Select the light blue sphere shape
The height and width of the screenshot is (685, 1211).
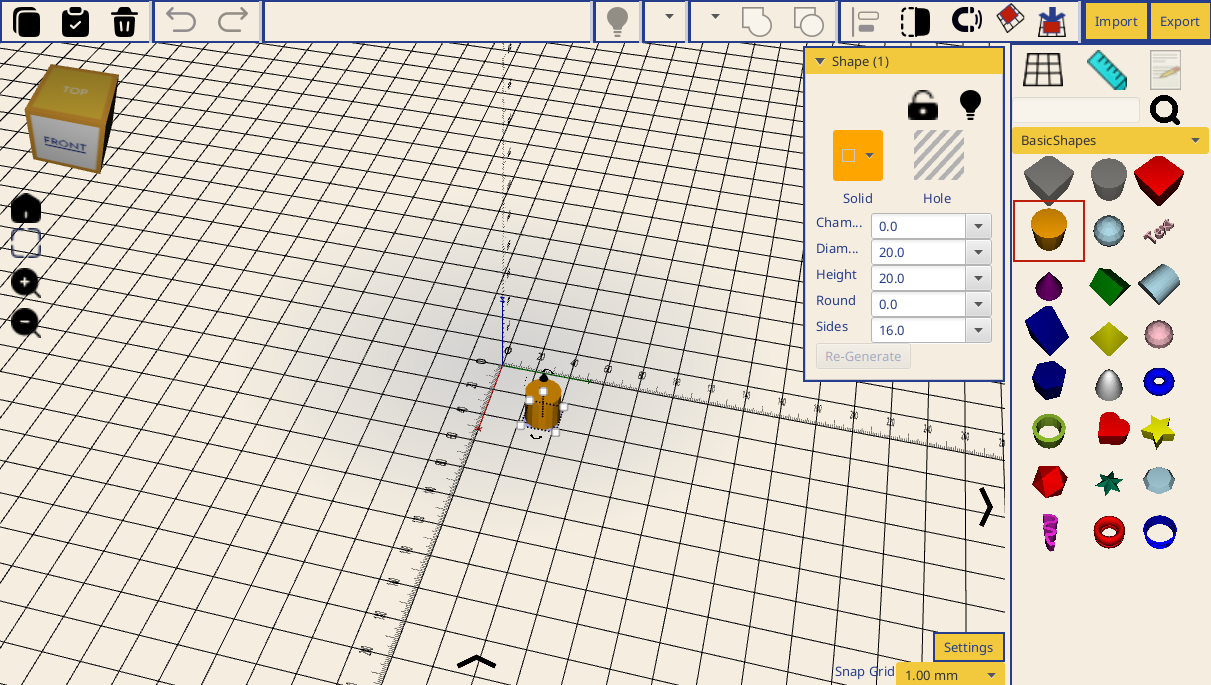point(1108,231)
